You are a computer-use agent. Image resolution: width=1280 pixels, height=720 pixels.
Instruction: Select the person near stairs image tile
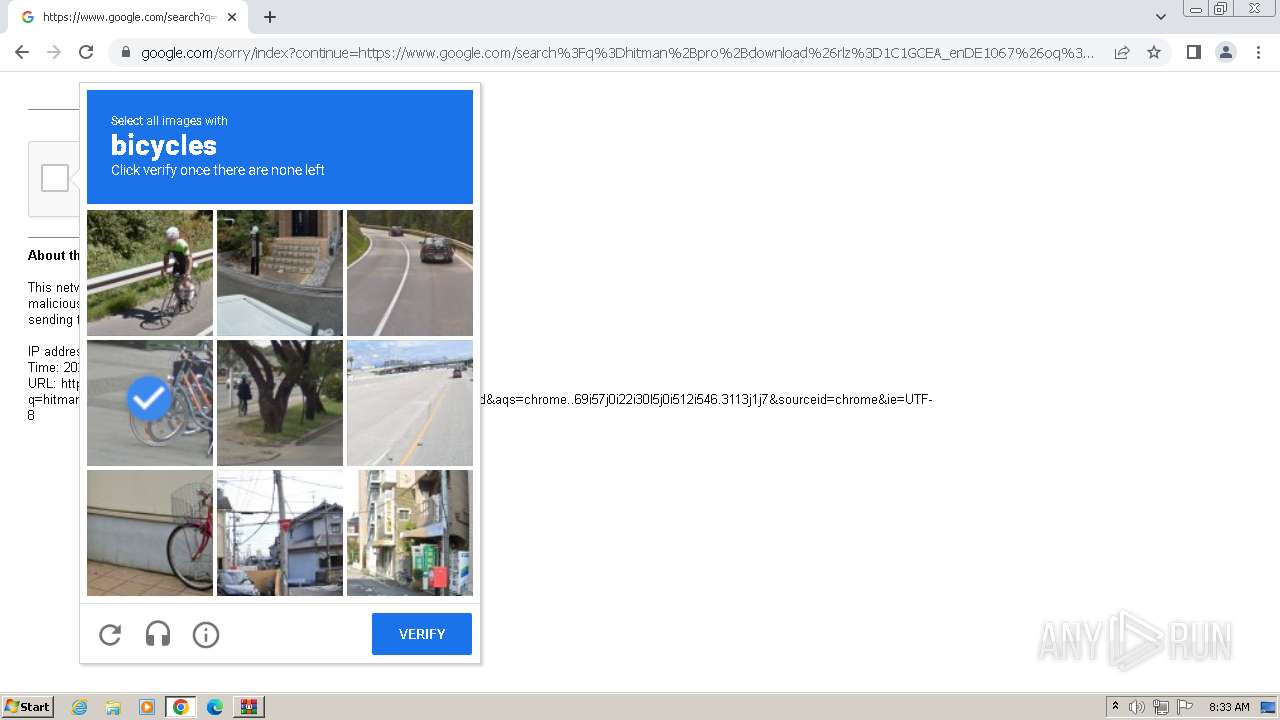[x=280, y=273]
